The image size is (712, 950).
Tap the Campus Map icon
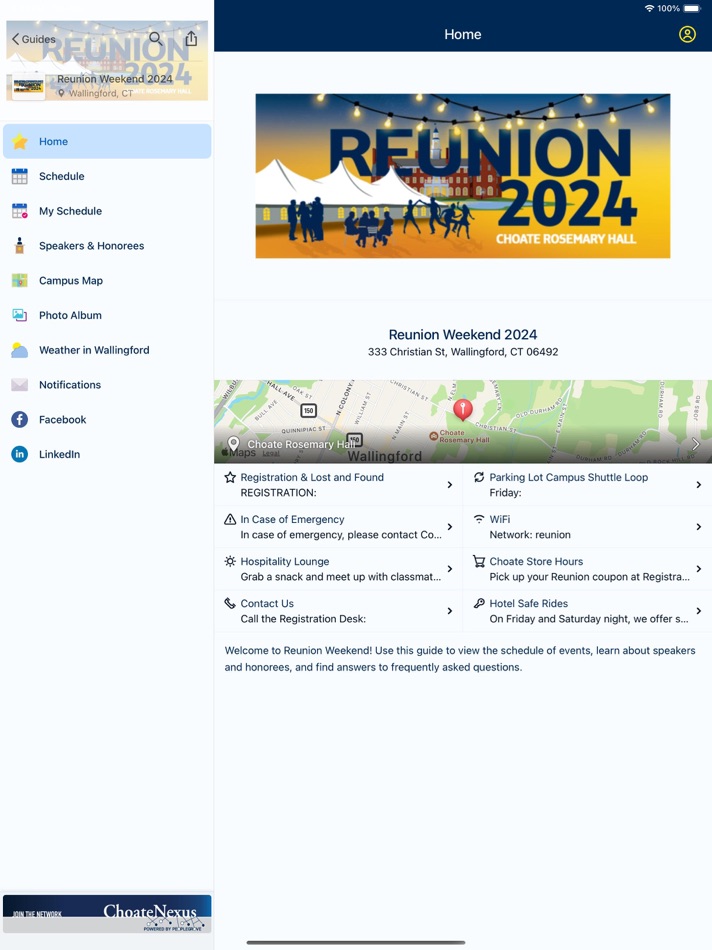19,281
